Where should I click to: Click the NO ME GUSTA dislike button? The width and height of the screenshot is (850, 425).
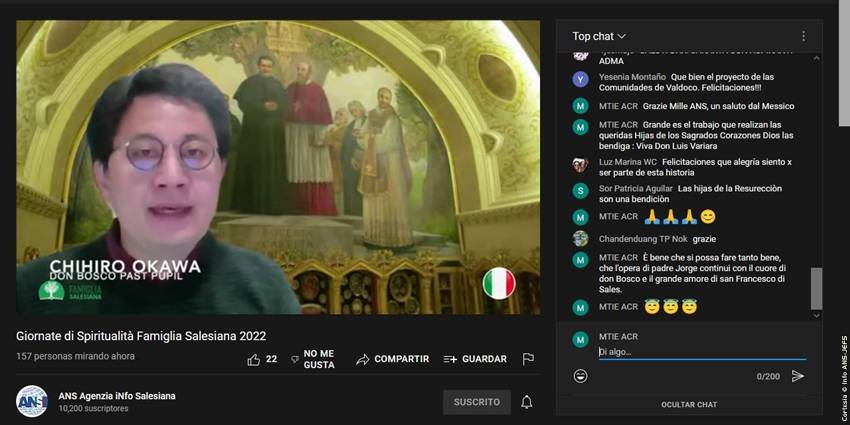coord(313,359)
